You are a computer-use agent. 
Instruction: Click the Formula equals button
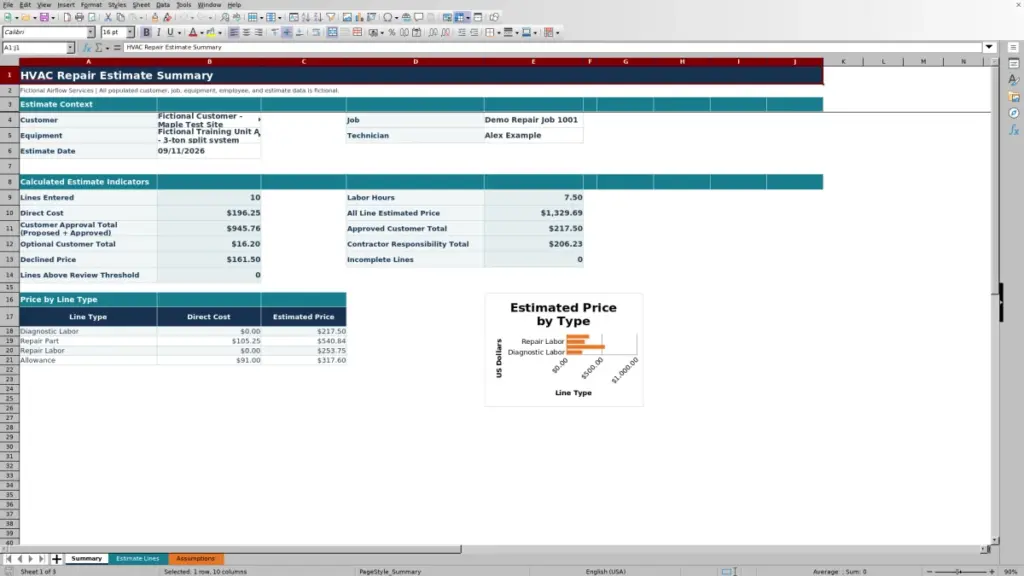click(x=117, y=48)
